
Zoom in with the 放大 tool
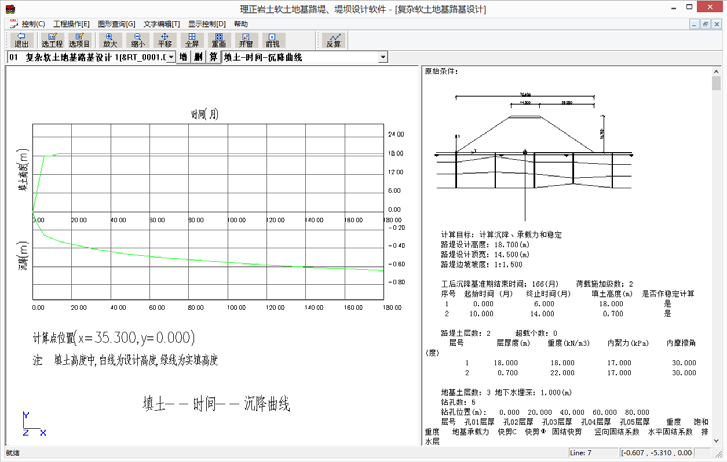pos(110,41)
